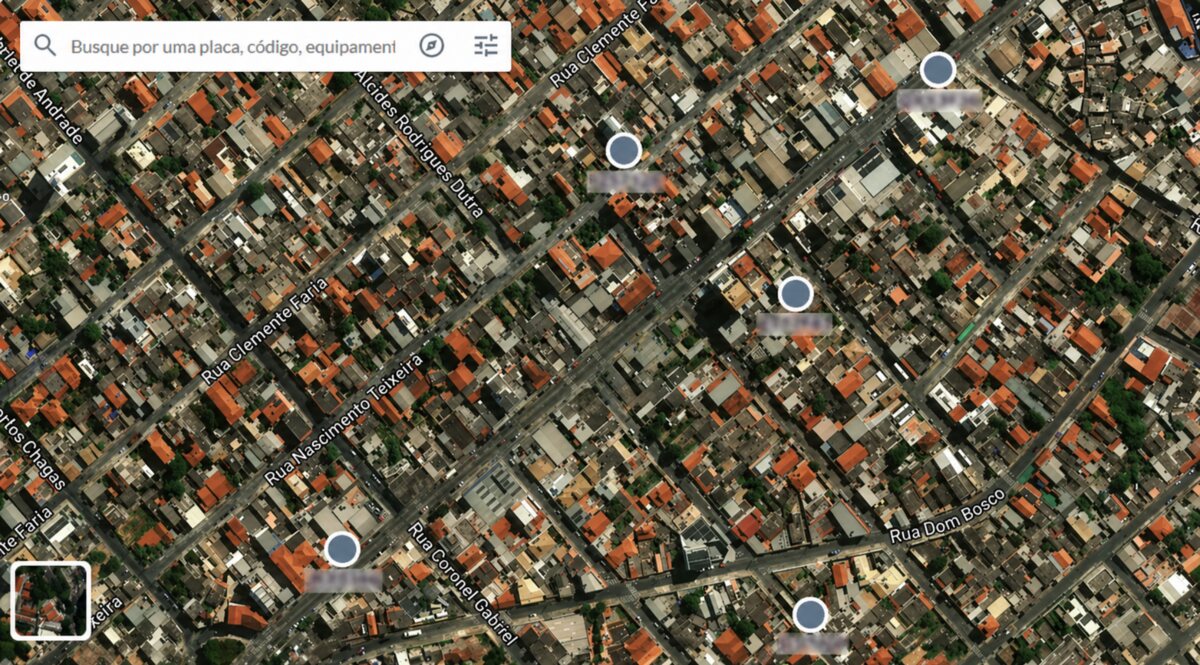Click the compass icon in search bar

point(431,46)
